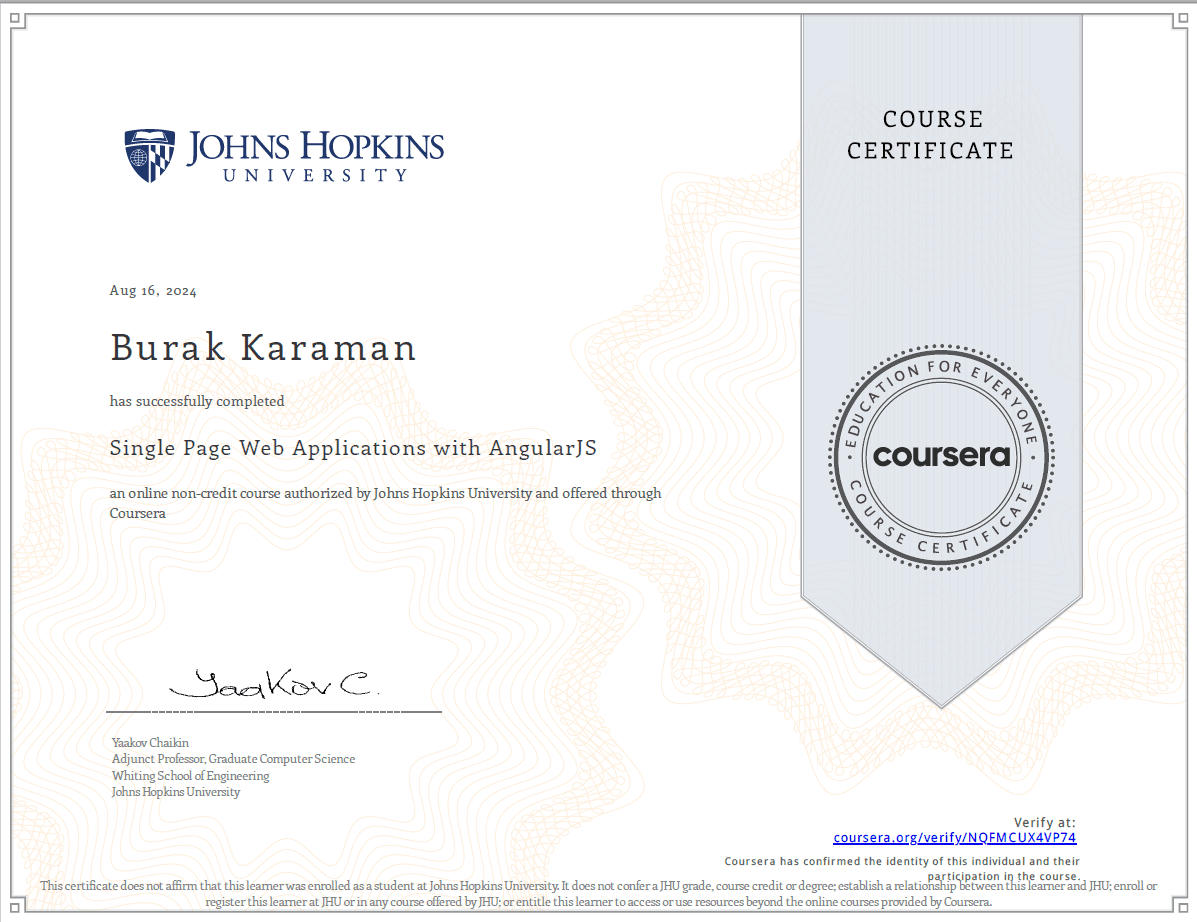Click the instructor name Yaakov Chaikin
The width and height of the screenshot is (1197, 922).
click(150, 743)
